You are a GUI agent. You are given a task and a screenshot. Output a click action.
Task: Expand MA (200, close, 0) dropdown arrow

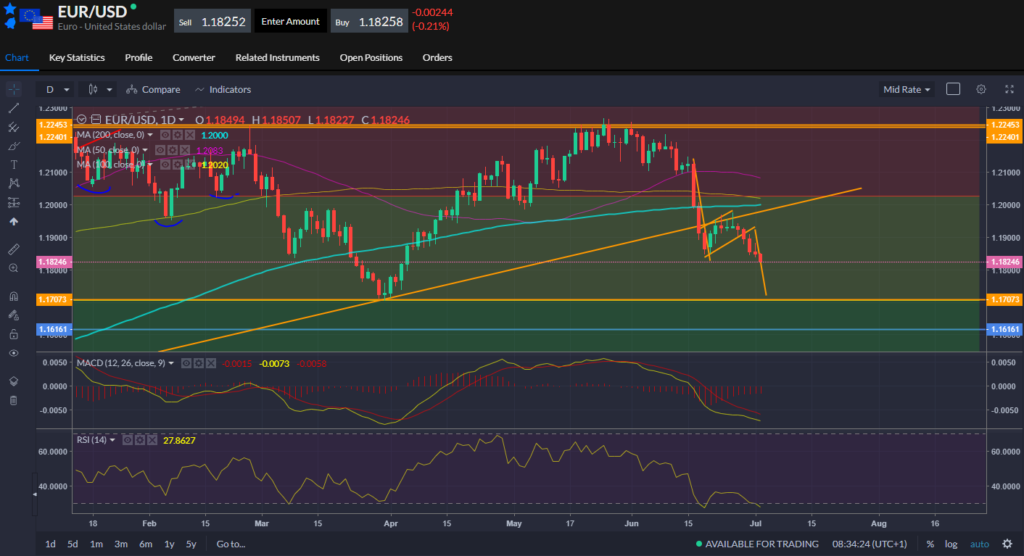click(150, 135)
